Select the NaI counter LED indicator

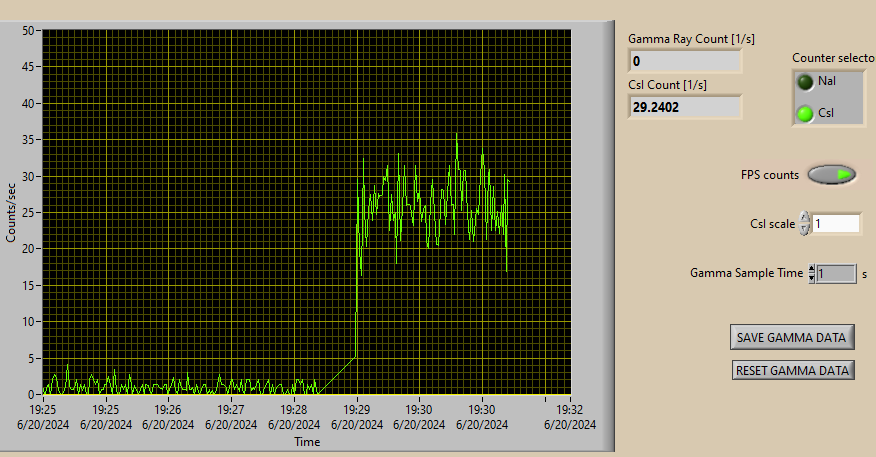click(x=805, y=82)
